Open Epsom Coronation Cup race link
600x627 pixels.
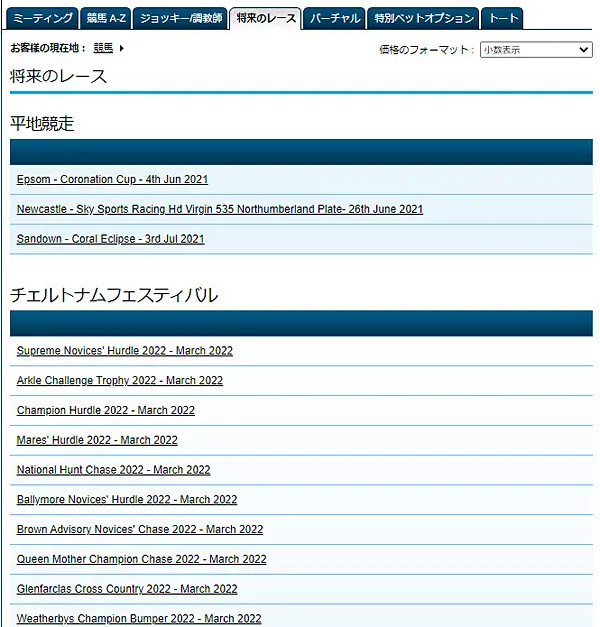[x=112, y=180]
